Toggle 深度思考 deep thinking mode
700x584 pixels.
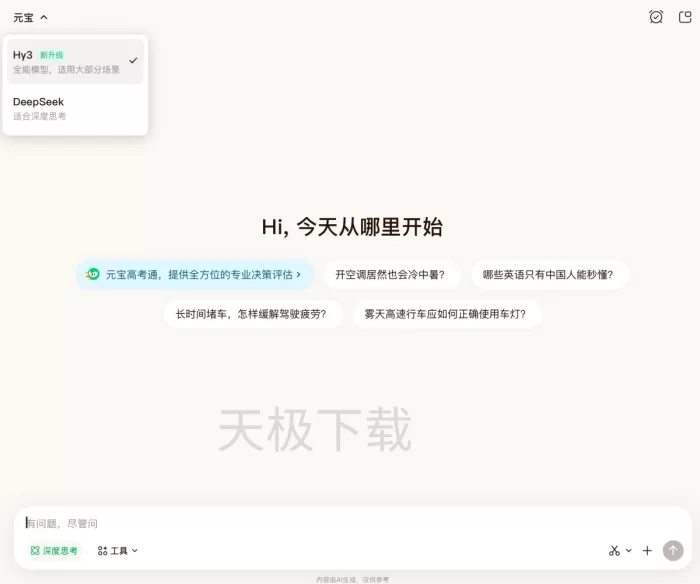click(54, 551)
